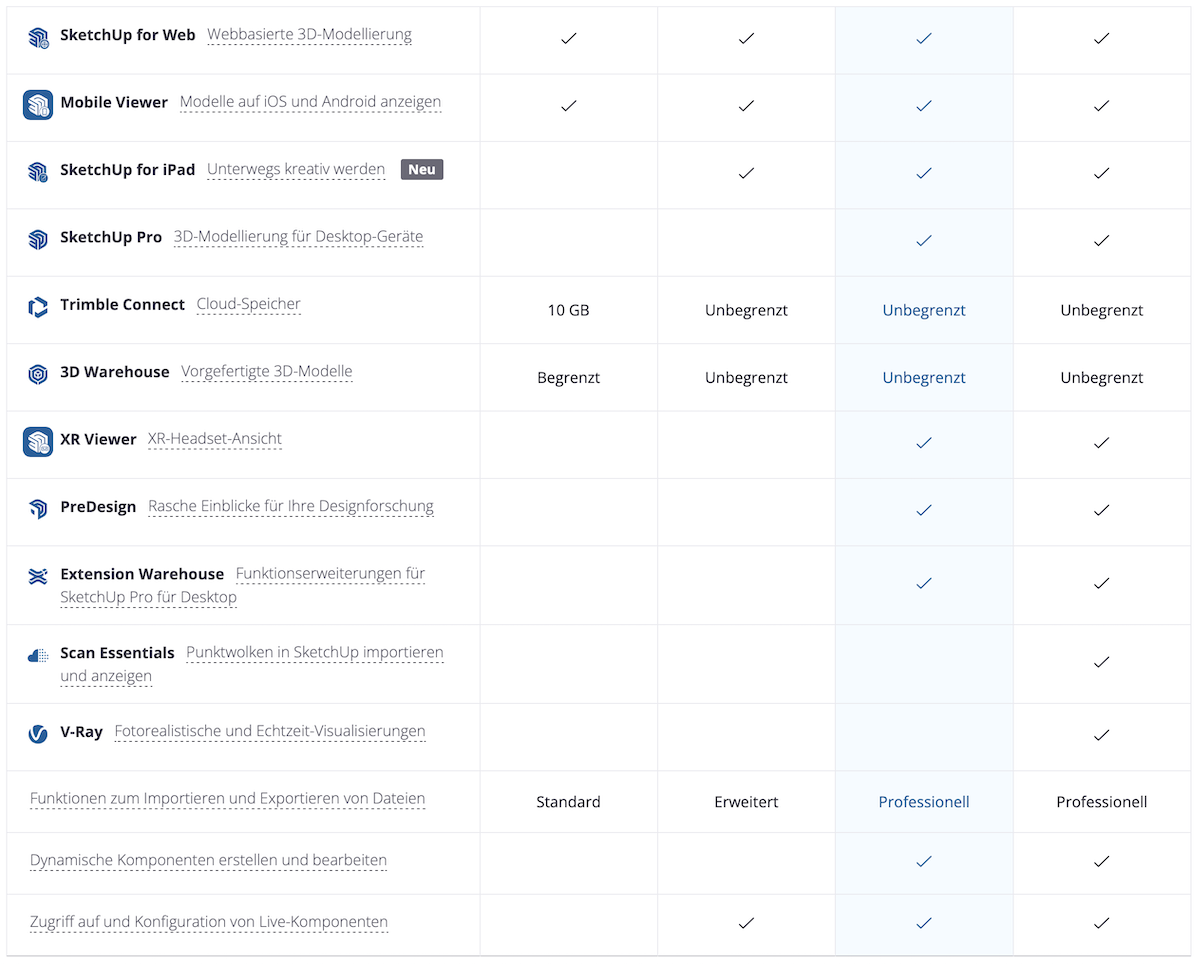The width and height of the screenshot is (1200, 964).
Task: Click the black 'Professionell' cell
Action: point(1101,802)
